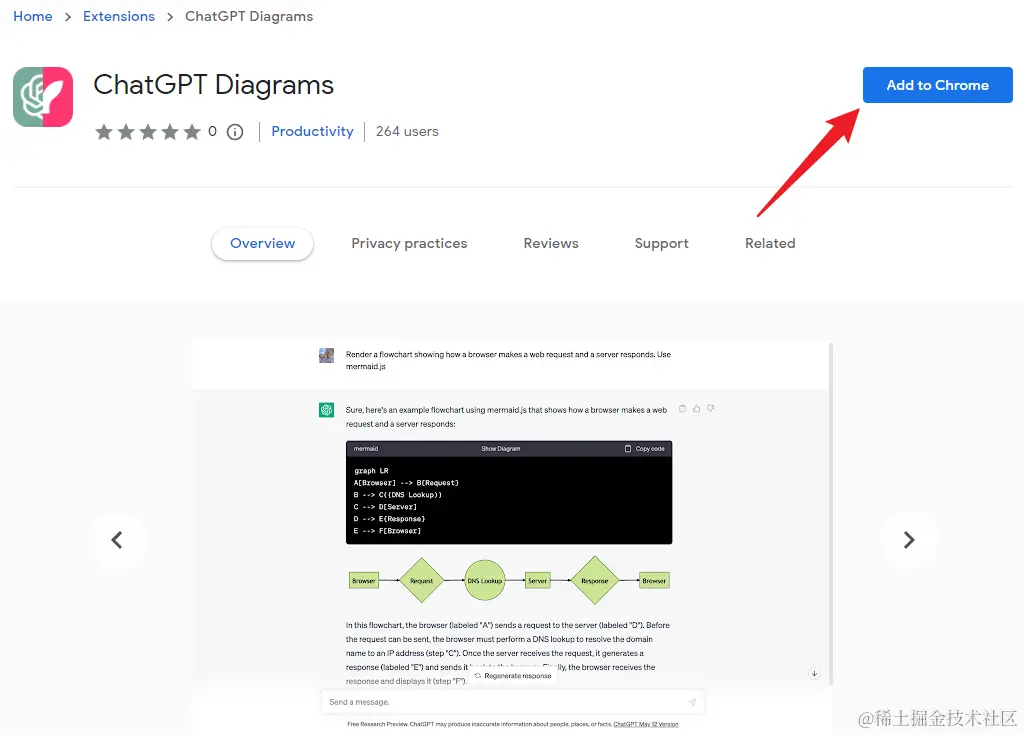Click the 264 users text
The width and height of the screenshot is (1024, 735).
pyautogui.click(x=407, y=131)
